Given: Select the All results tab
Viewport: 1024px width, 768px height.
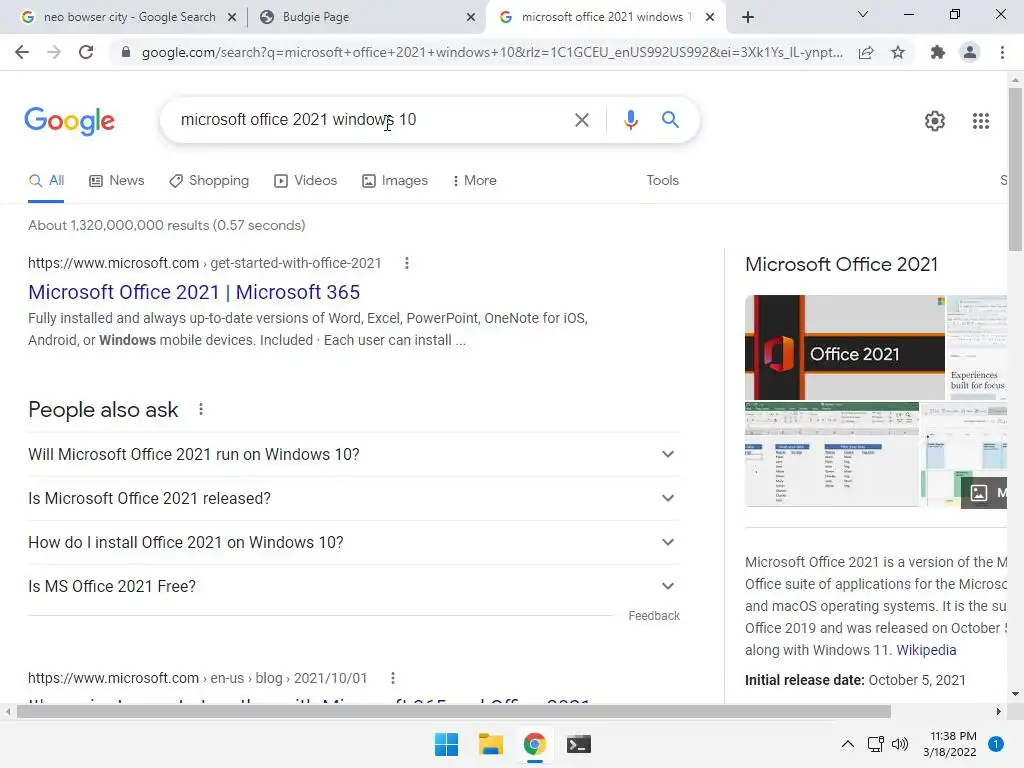Looking at the screenshot, I should (x=46, y=180).
